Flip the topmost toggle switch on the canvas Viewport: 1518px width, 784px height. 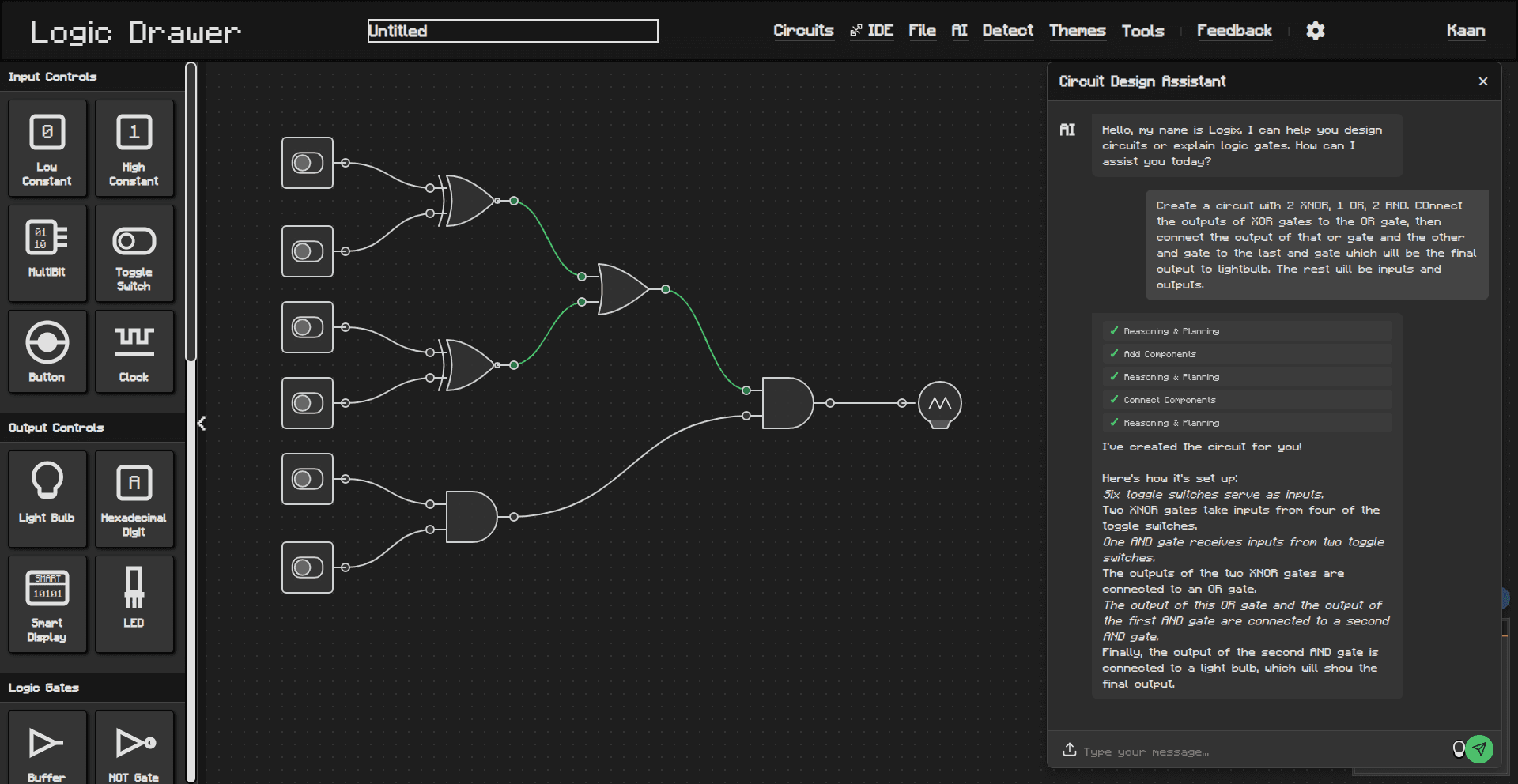pos(307,163)
